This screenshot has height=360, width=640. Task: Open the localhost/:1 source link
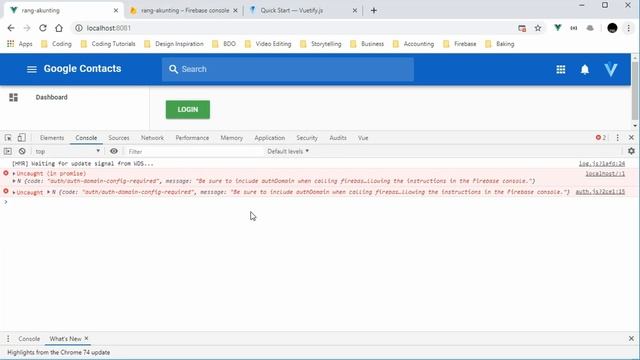(605, 173)
